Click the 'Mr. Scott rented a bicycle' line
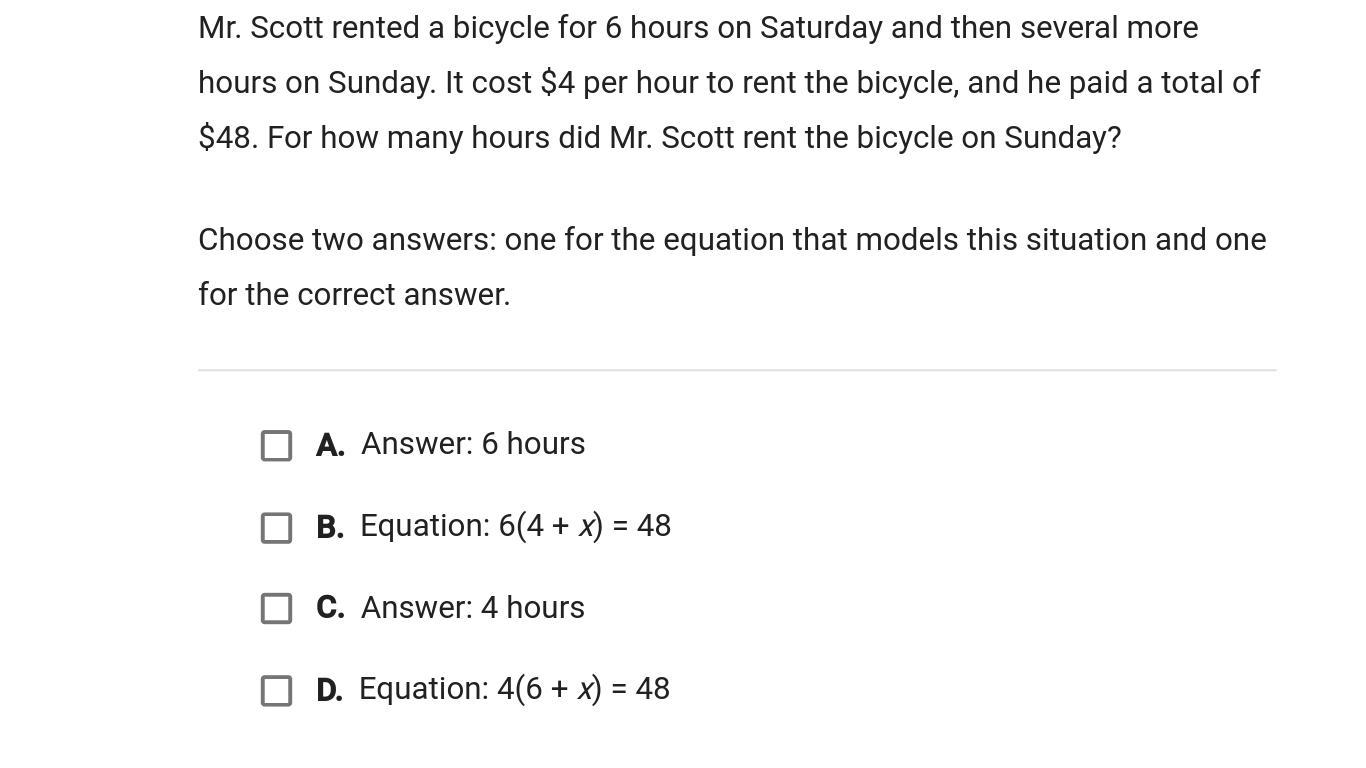Image resolution: width=1366 pixels, height=768 pixels. coord(698,28)
